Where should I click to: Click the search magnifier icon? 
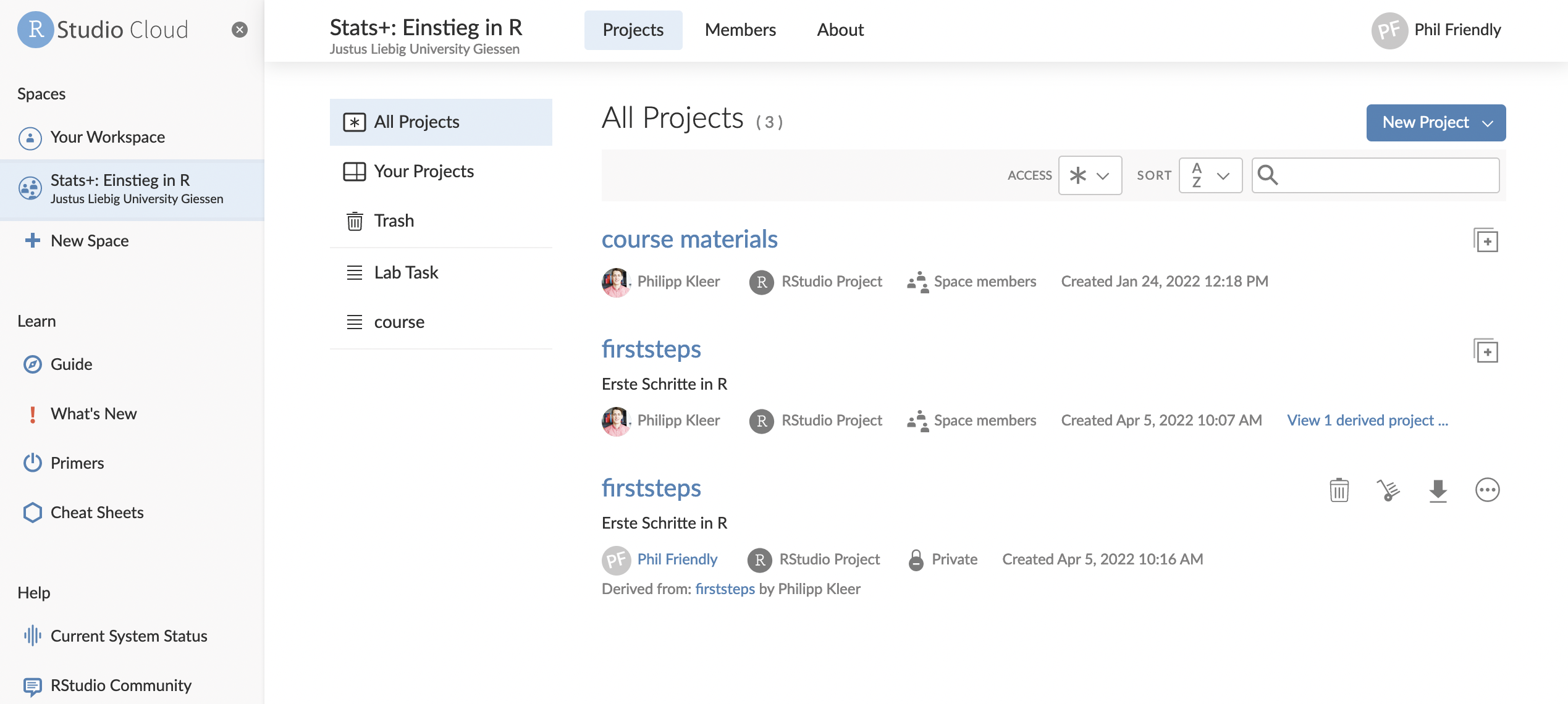[1268, 175]
